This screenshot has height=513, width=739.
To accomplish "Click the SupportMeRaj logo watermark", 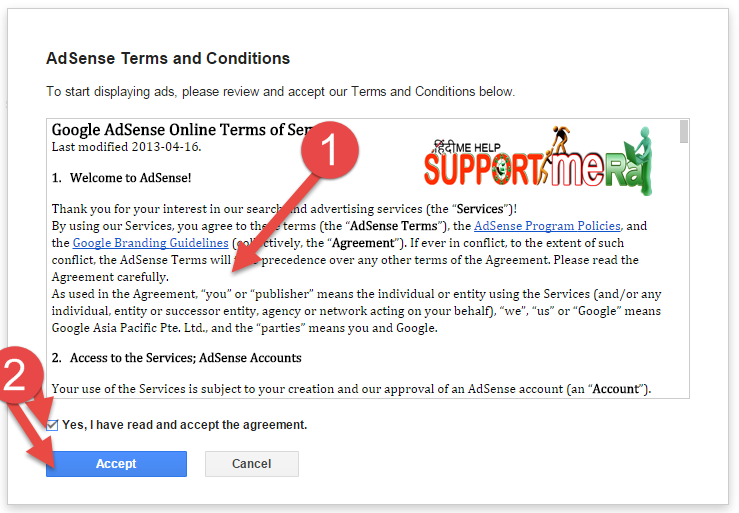I will [538, 161].
